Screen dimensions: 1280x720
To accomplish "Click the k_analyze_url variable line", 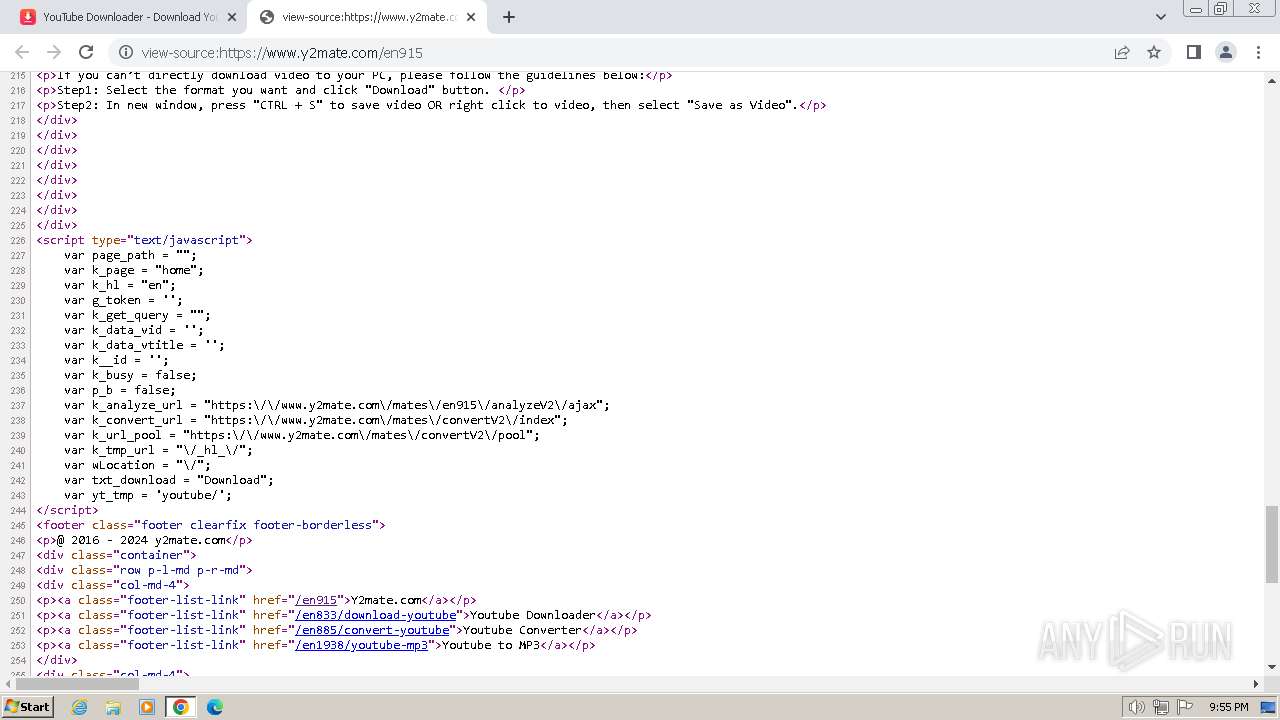I will 337,405.
